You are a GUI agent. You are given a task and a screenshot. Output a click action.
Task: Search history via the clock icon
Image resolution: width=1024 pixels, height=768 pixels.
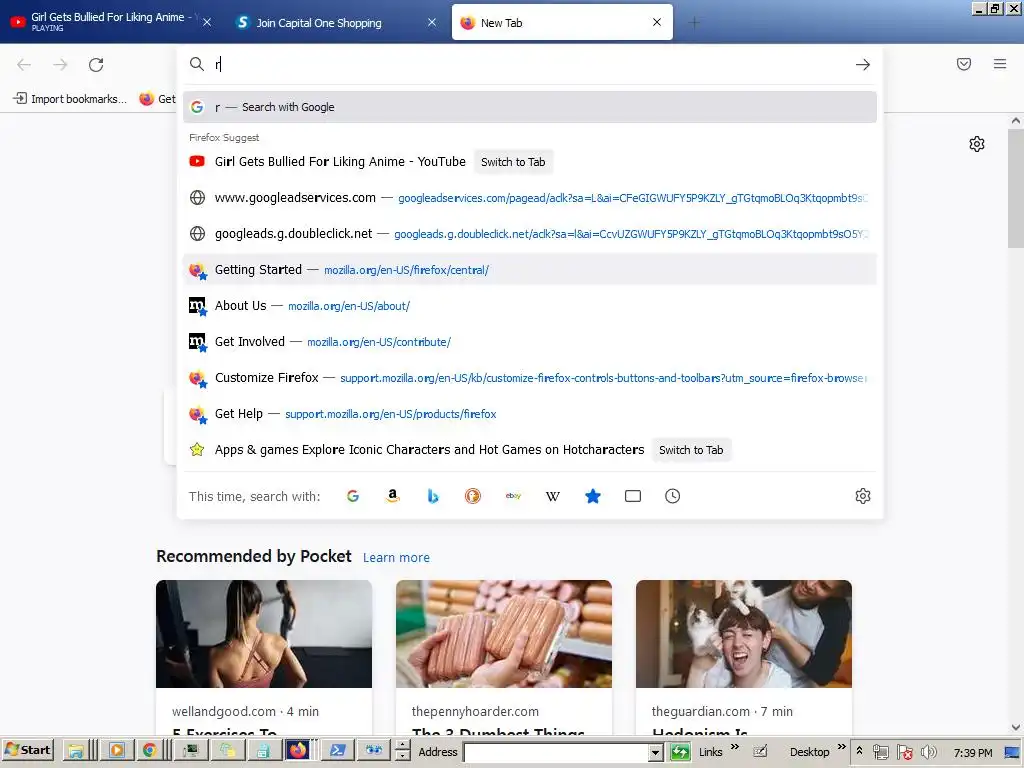[x=673, y=496]
